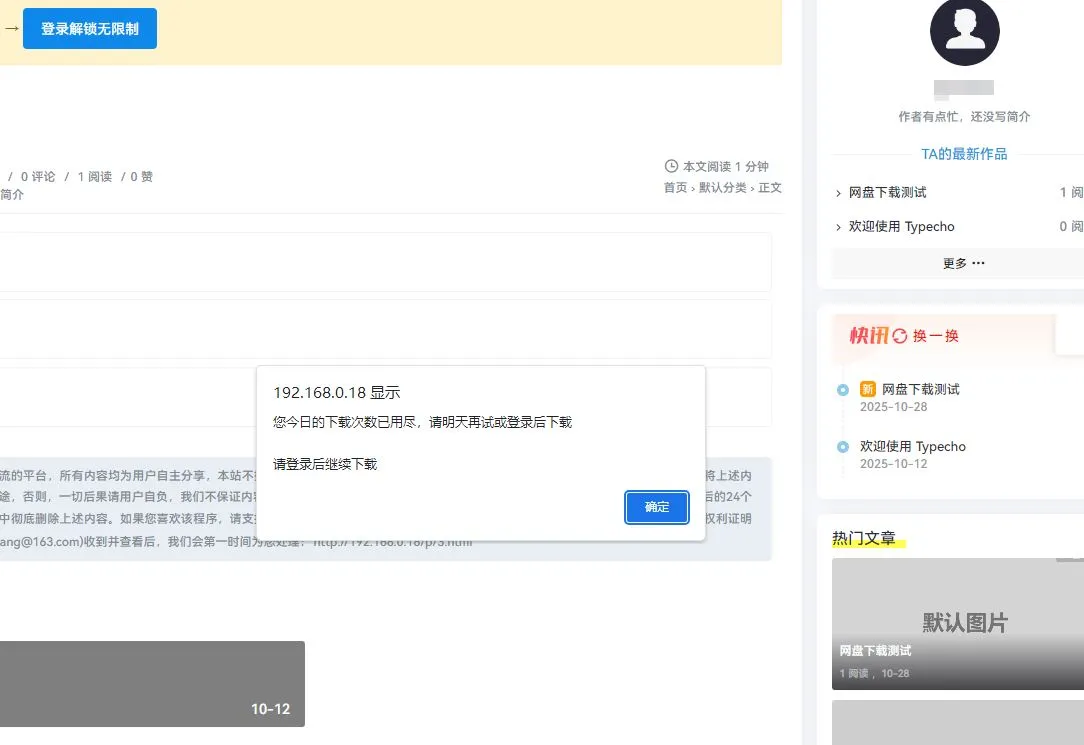Click the 换一换 refresh icon

(900, 336)
